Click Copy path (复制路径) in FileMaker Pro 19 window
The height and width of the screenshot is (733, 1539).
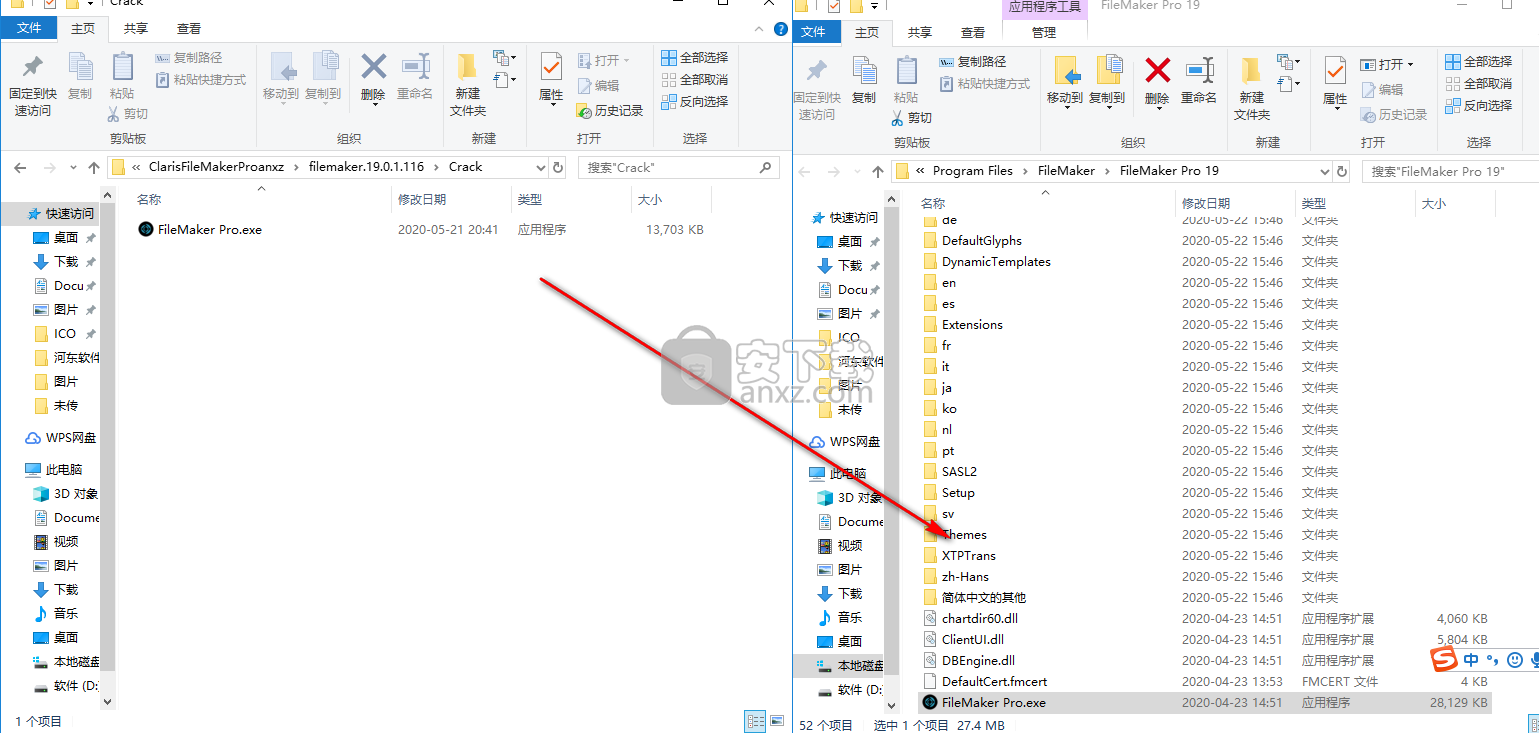[x=973, y=62]
